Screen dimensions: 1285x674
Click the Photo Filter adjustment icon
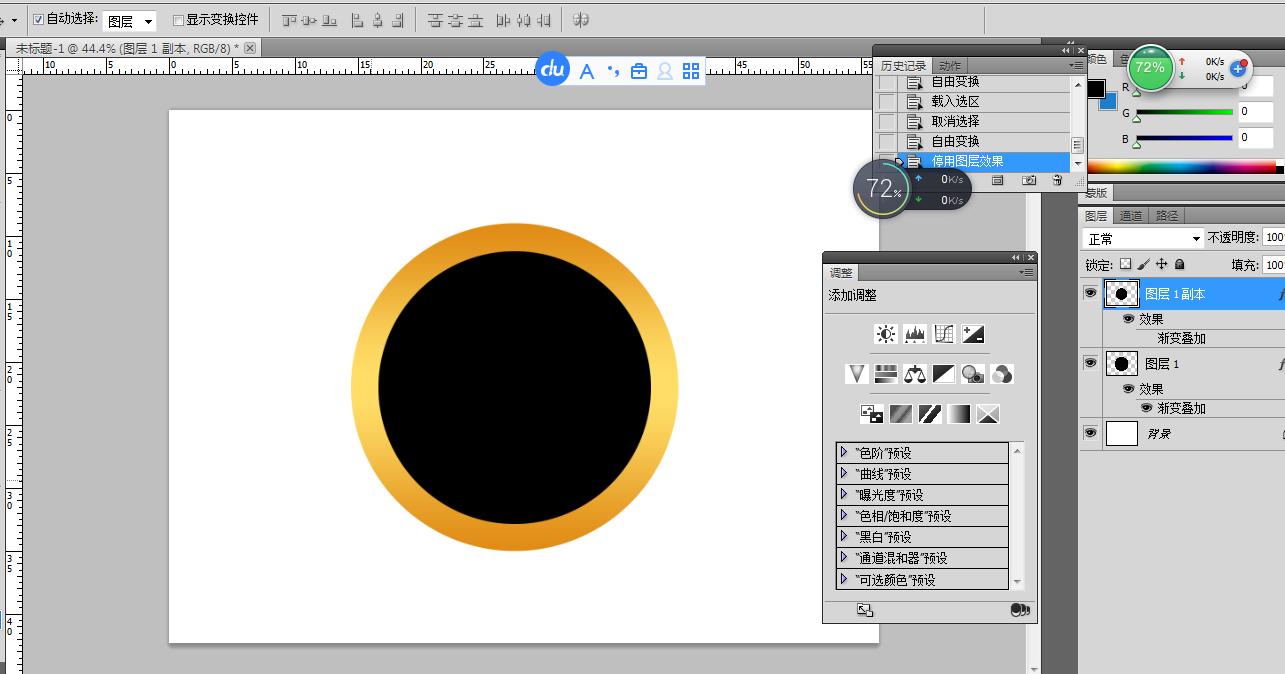(x=972, y=374)
